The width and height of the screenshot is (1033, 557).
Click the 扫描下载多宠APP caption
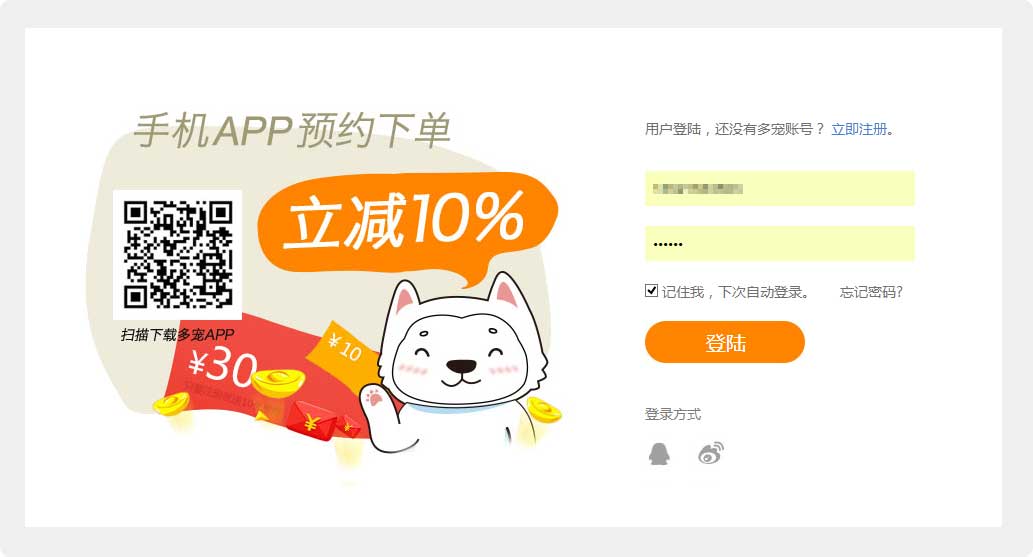coord(177,335)
